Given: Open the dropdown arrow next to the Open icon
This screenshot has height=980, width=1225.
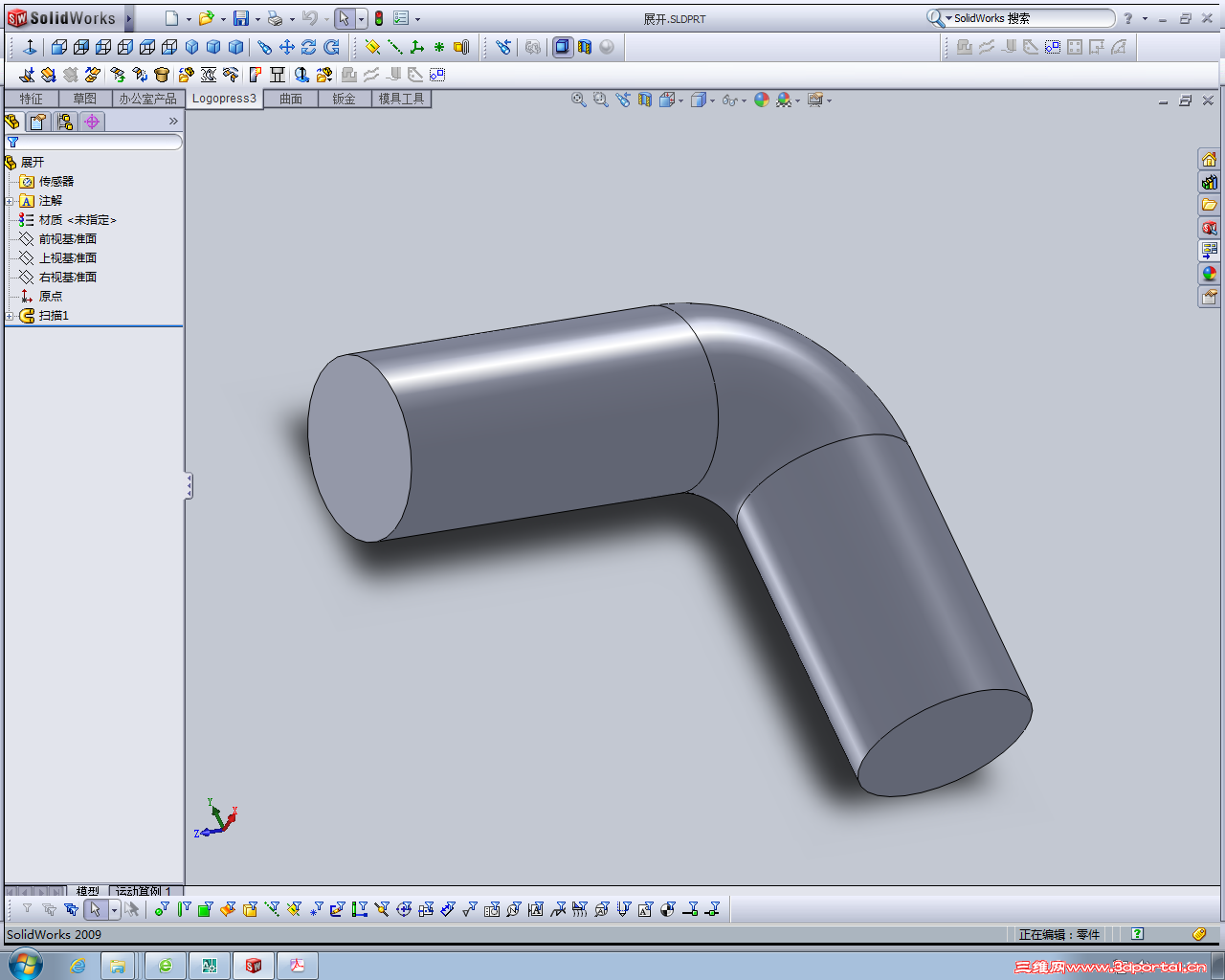Looking at the screenshot, I should 223,19.
